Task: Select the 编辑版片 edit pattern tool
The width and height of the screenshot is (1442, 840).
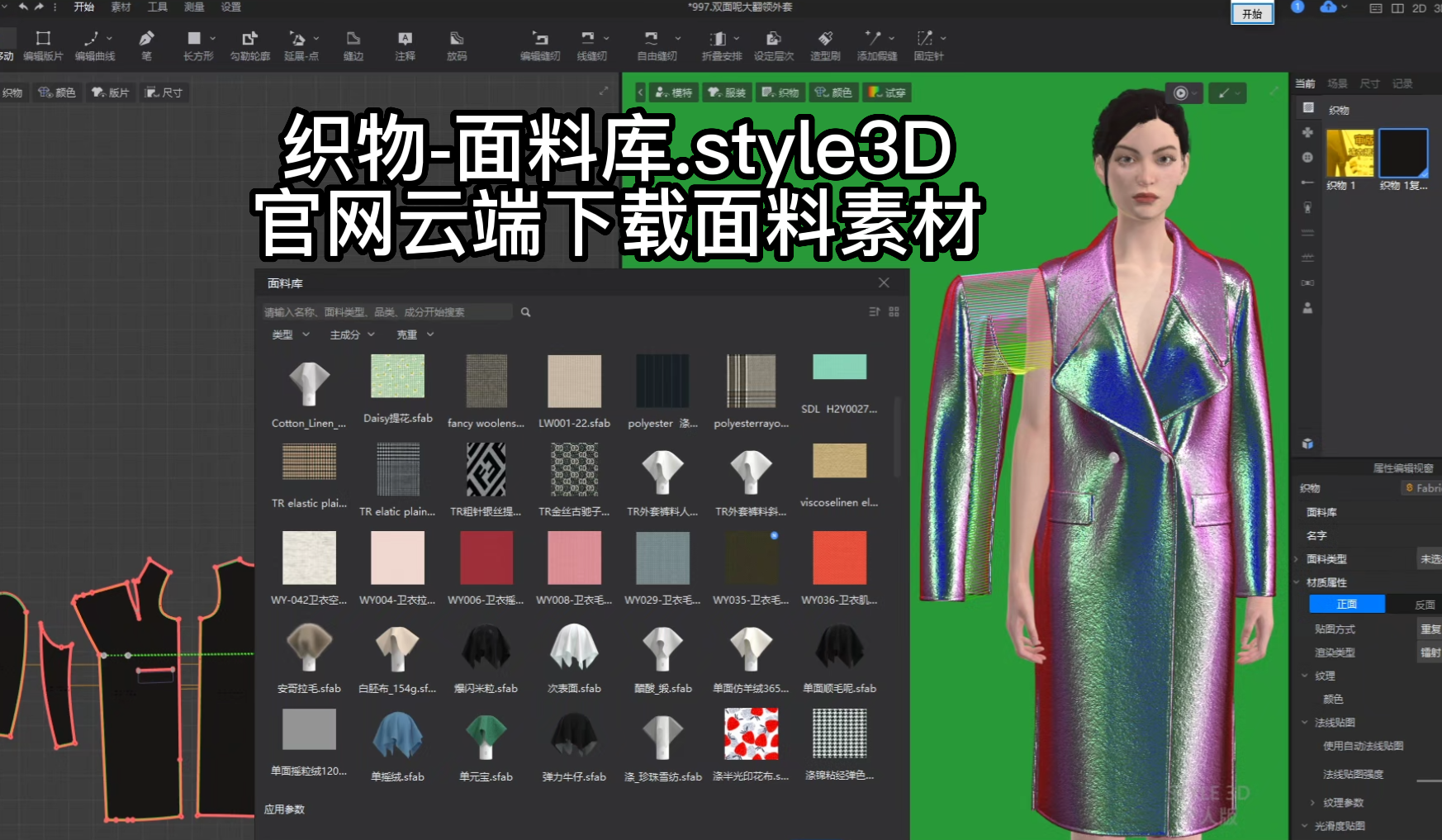Action: pyautogui.click(x=43, y=45)
